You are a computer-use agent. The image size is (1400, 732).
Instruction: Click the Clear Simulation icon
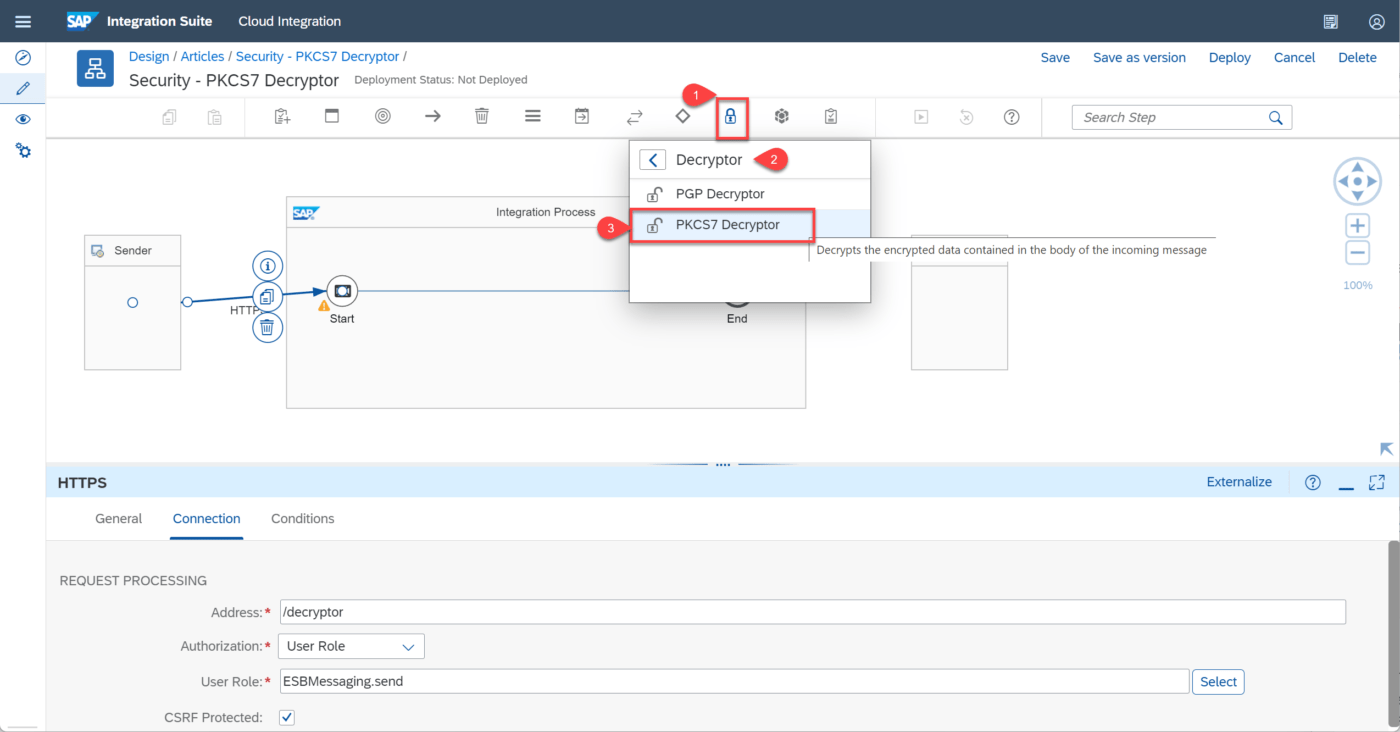(x=966, y=117)
